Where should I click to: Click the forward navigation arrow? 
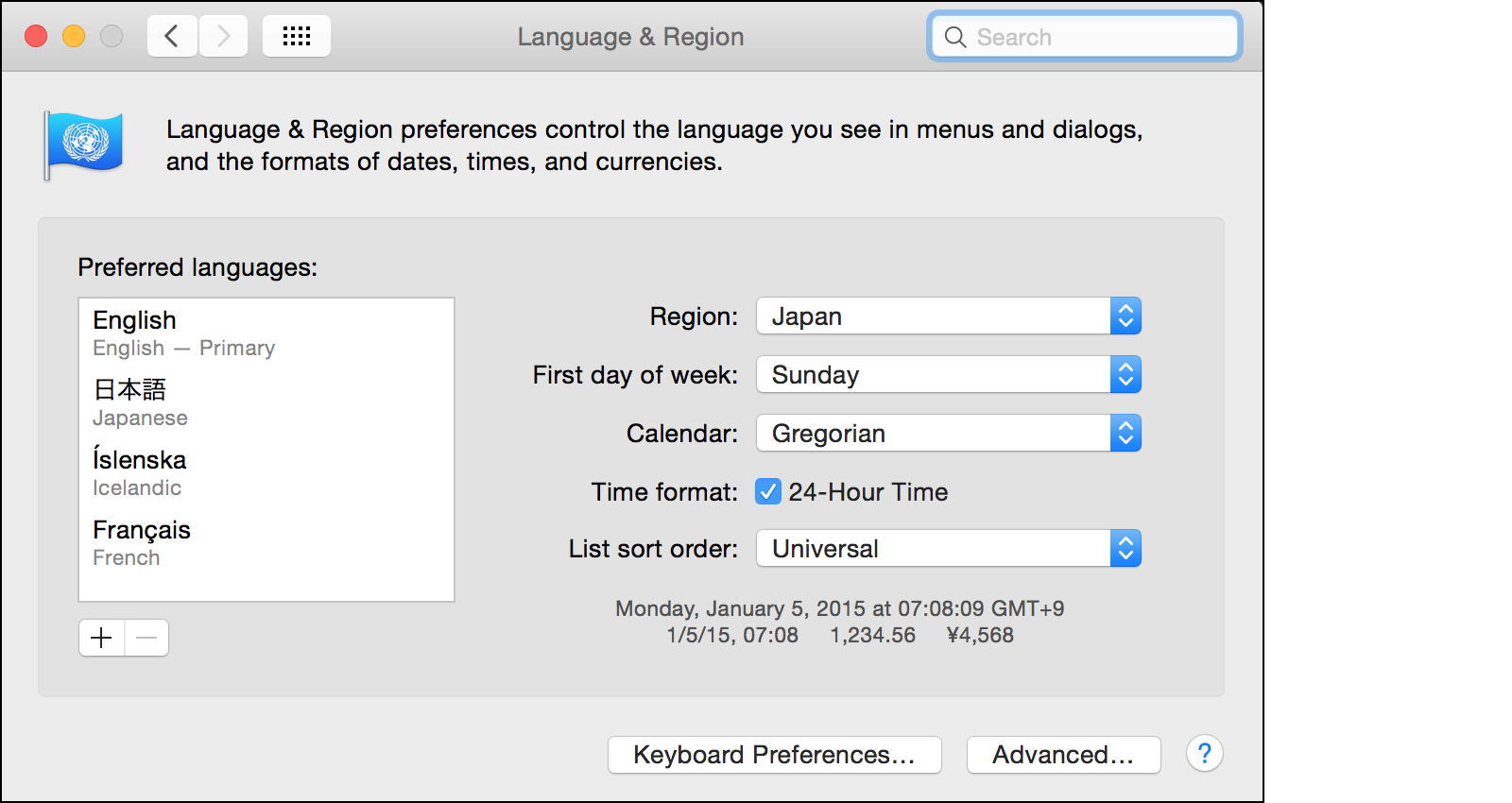(x=224, y=37)
